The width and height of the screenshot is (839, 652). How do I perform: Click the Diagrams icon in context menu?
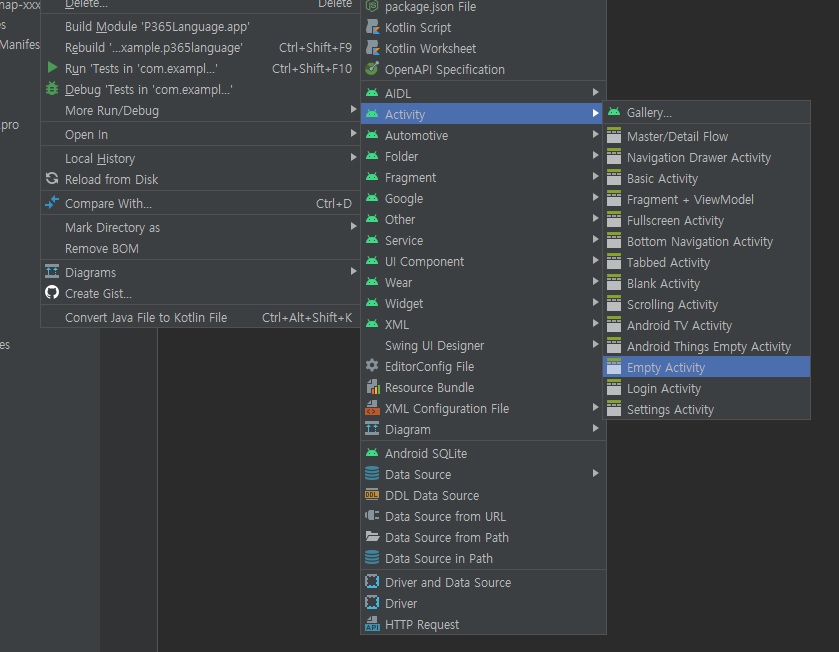click(52, 271)
